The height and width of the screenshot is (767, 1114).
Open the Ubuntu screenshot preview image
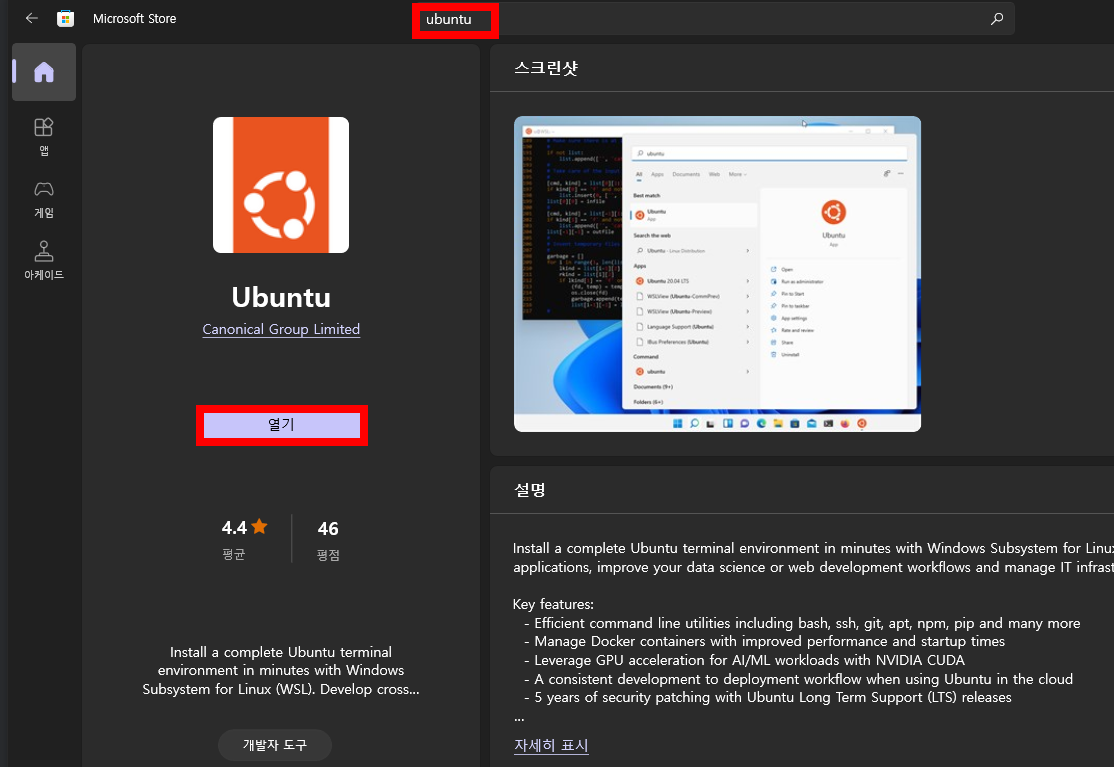click(717, 274)
